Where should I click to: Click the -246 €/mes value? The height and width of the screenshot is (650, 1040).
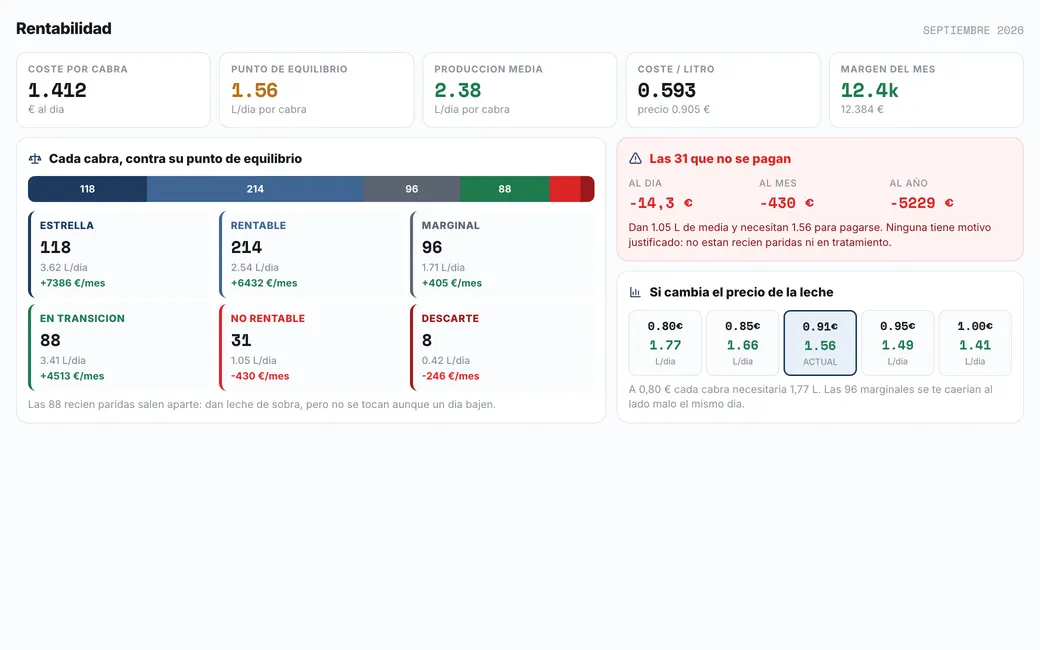[x=450, y=376]
